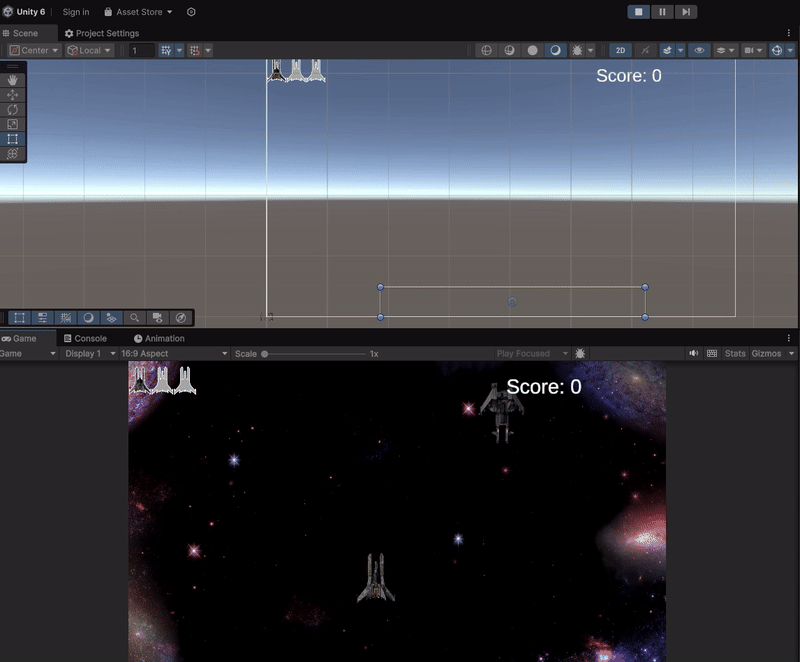The image size is (800, 662).
Task: Switch to the Console tab
Action: point(88,338)
